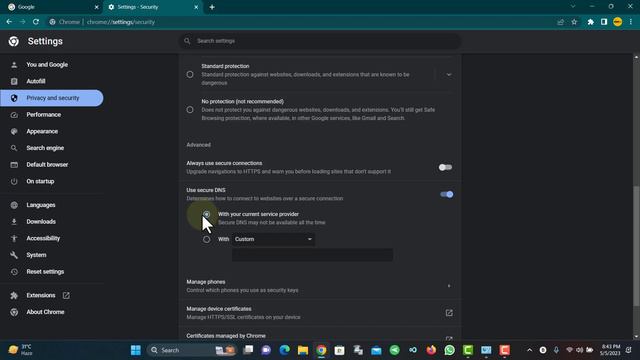
Task: Open Privacy and security section
Action: click(x=52, y=98)
